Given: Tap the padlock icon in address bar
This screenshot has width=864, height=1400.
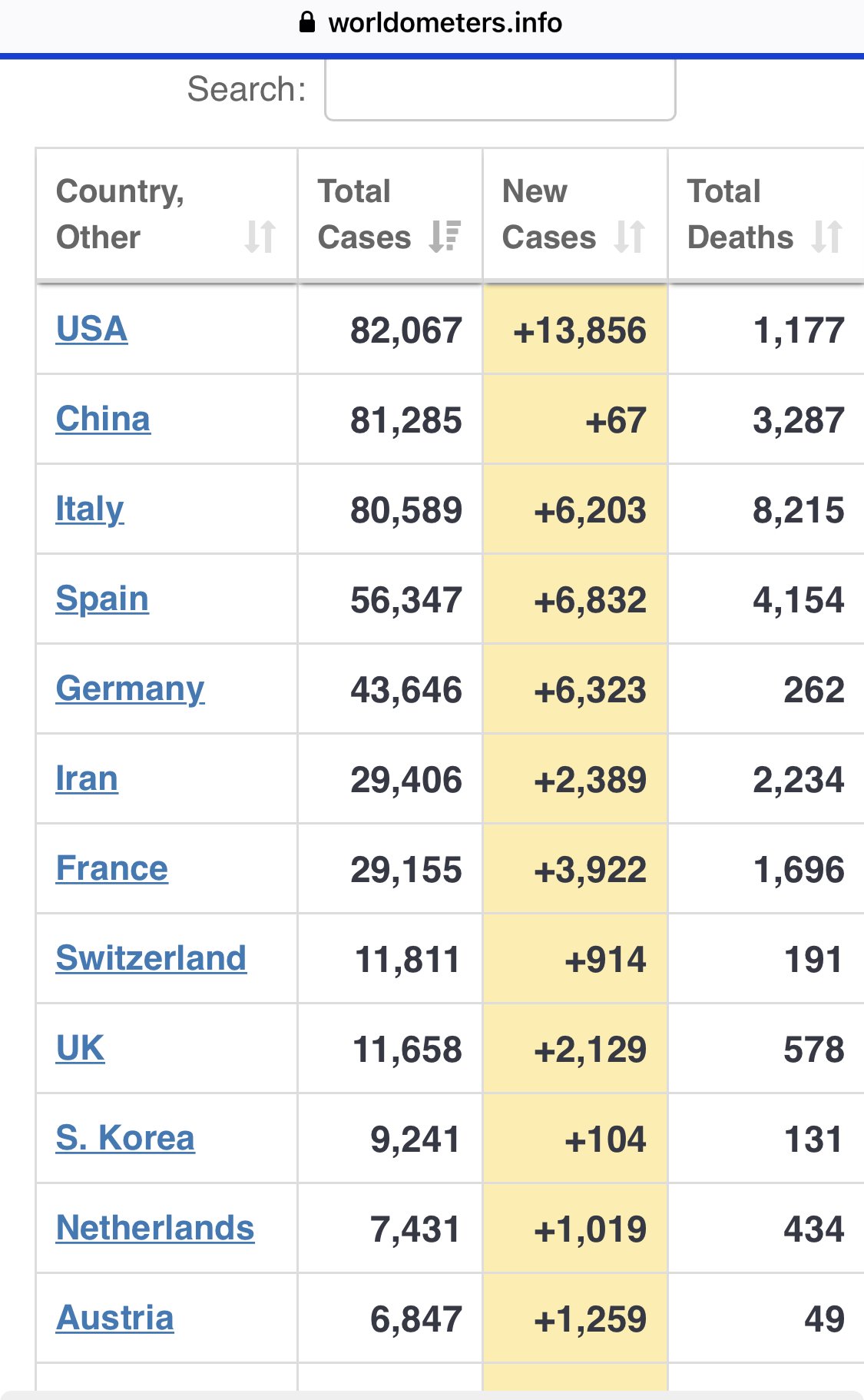Looking at the screenshot, I should tap(307, 22).
